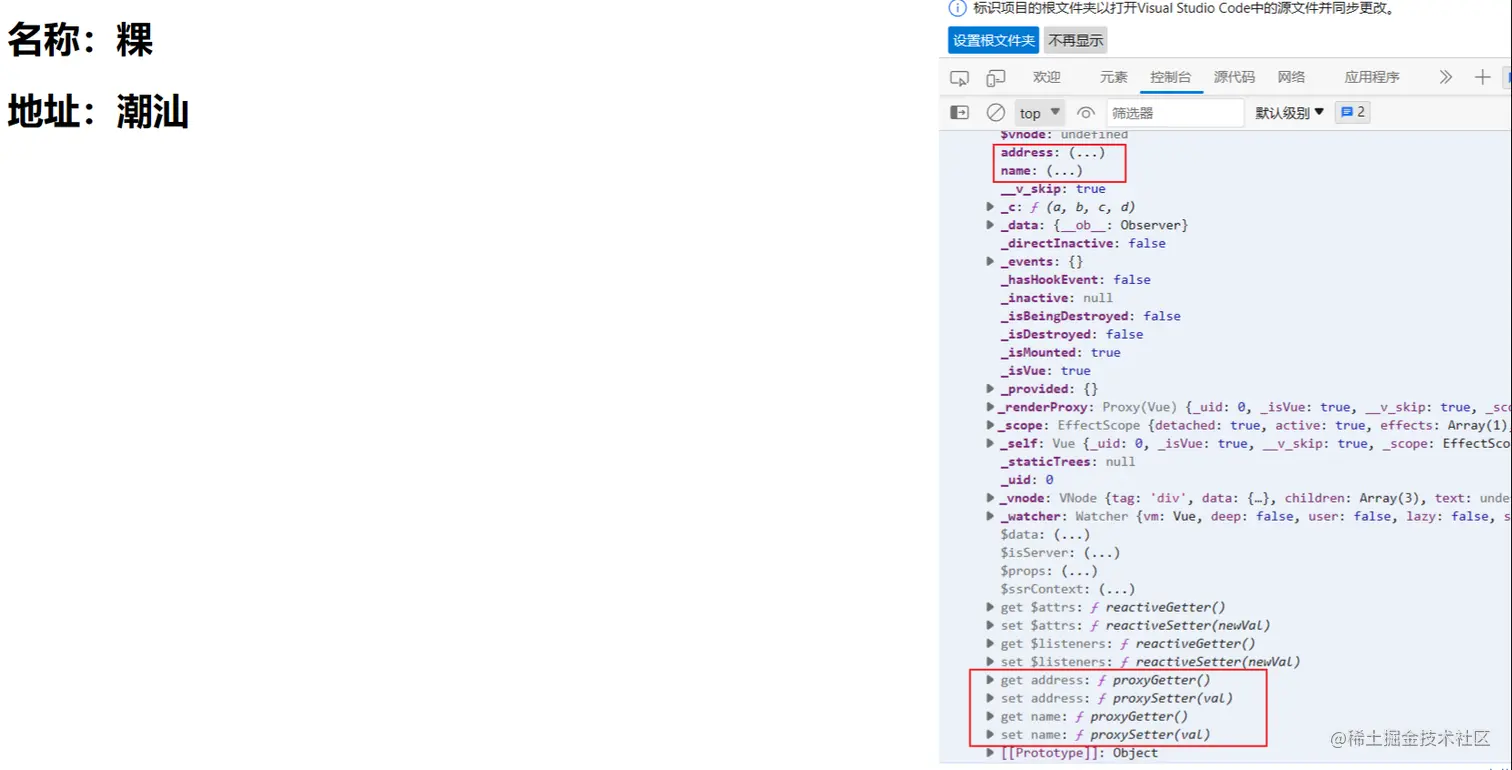Expand set $listeners reactiveSetter

point(991,662)
